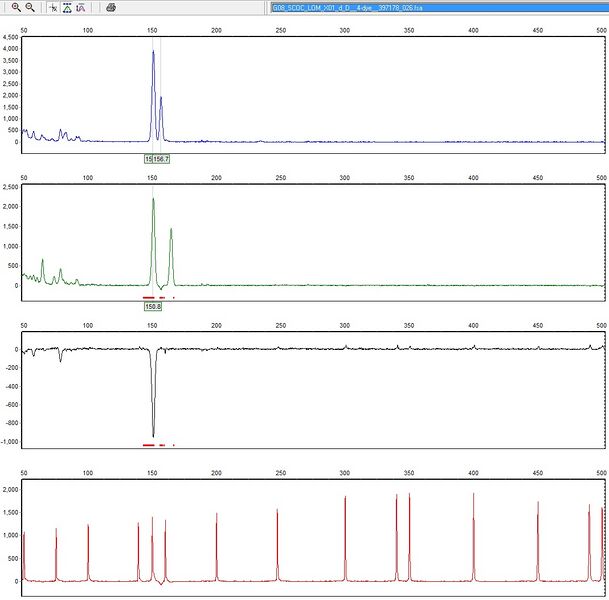Click the zoom out magnifier icon
This screenshot has height=600, width=609.
pos(30,7)
